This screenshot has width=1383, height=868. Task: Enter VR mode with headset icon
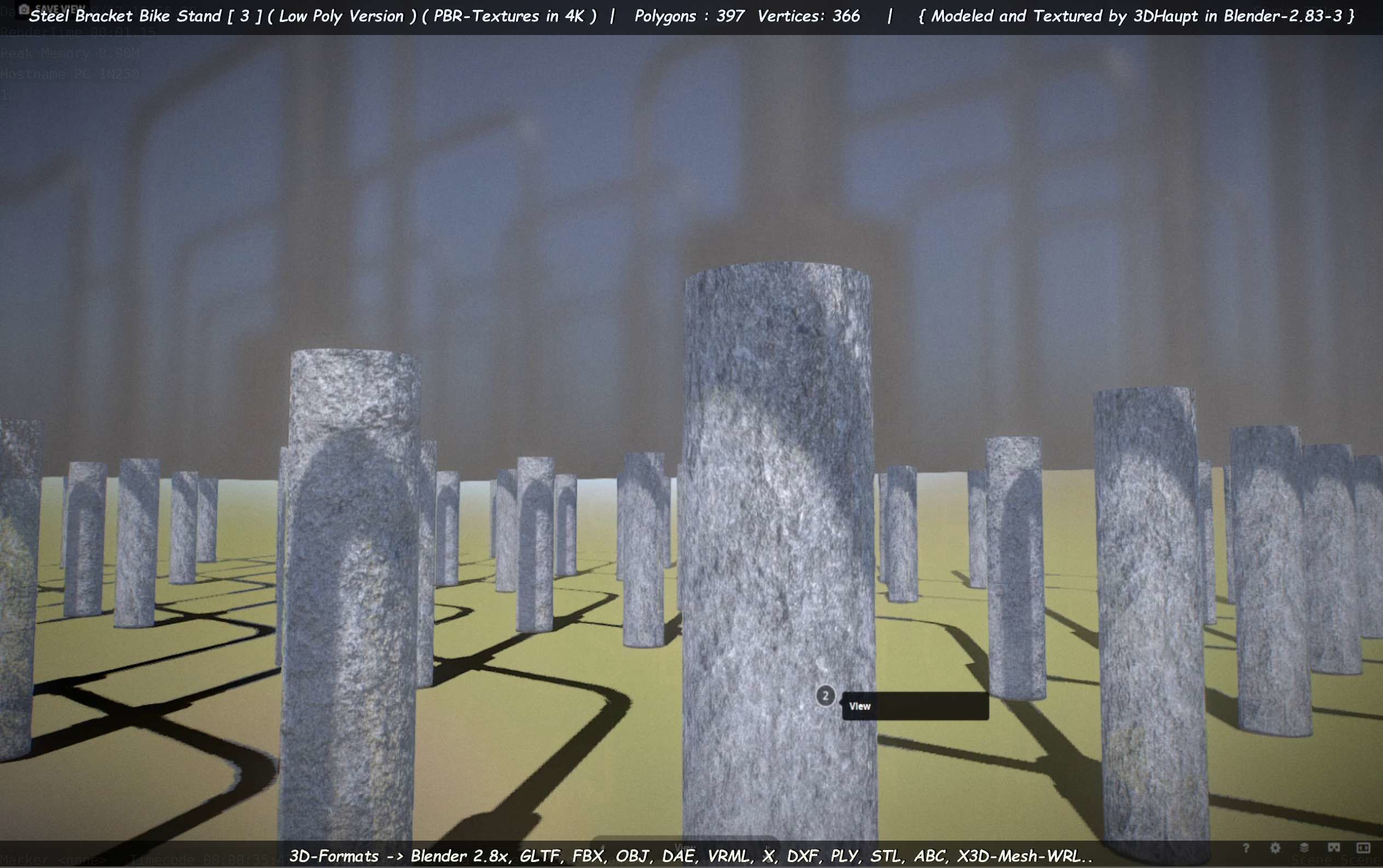[1334, 848]
